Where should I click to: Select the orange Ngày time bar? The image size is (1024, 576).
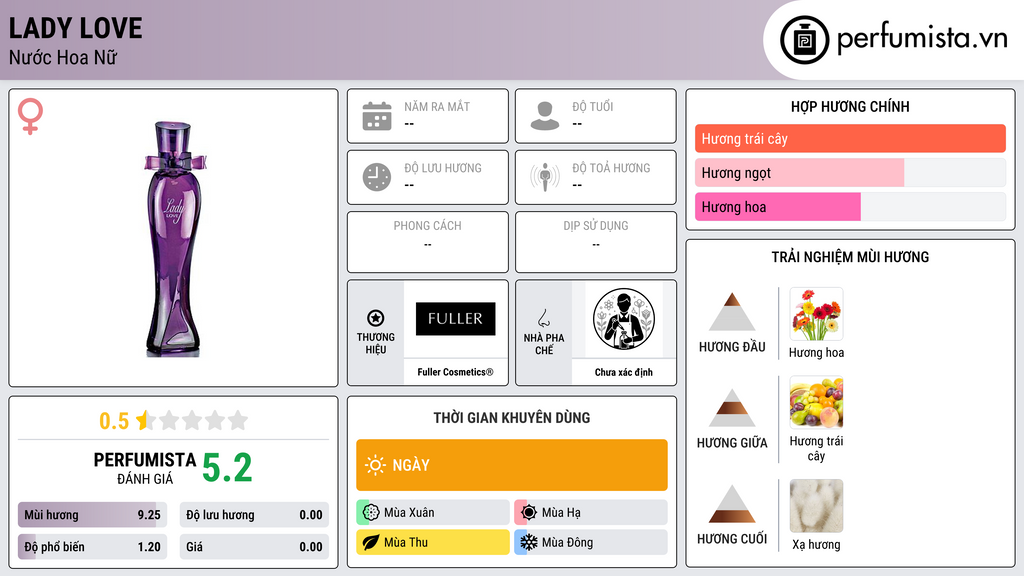pos(512,465)
